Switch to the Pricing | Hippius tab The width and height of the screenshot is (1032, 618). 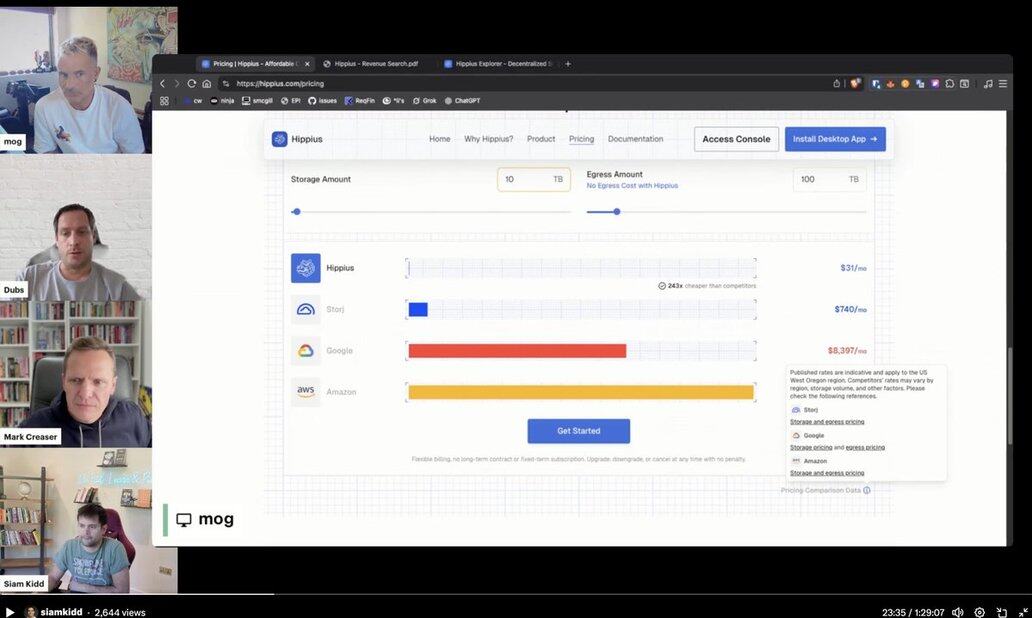click(x=256, y=64)
